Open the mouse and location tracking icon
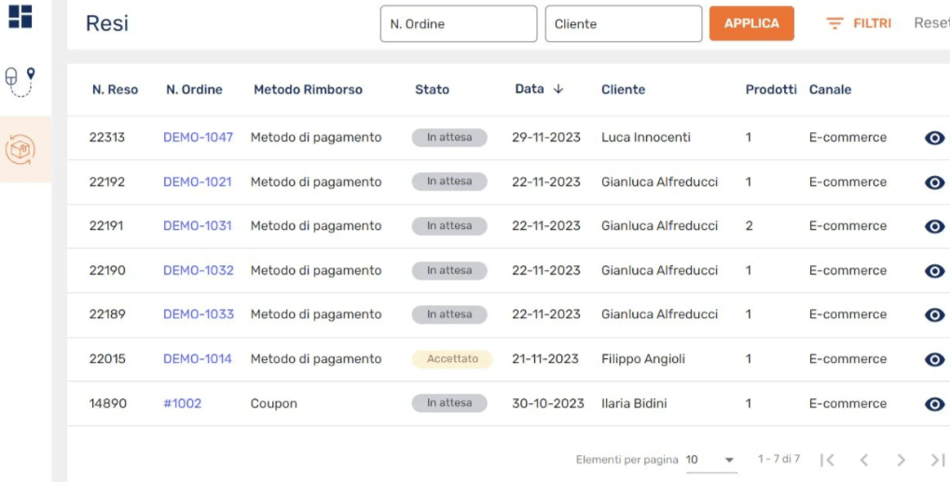The height and width of the screenshot is (482, 950). coord(20,80)
